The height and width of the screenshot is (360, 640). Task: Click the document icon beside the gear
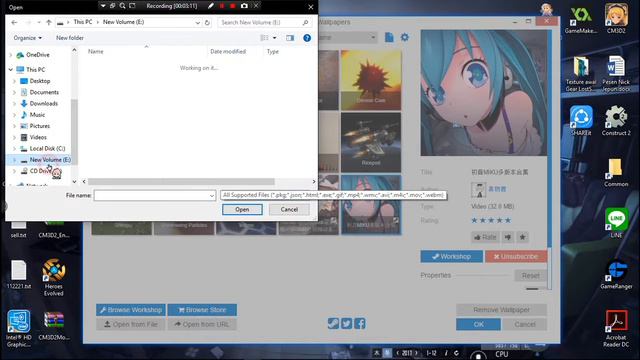pyautogui.click(x=389, y=38)
